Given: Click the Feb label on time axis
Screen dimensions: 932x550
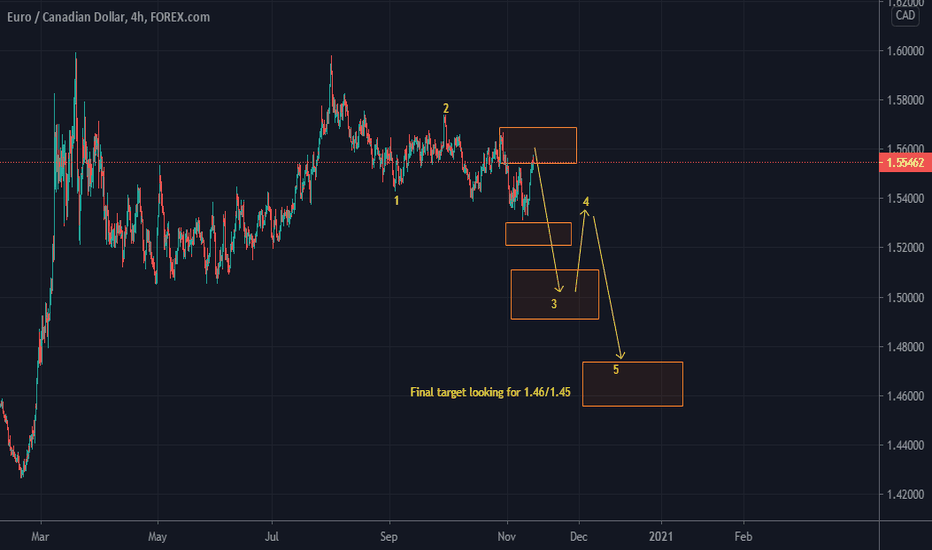Looking at the screenshot, I should pos(743,537).
